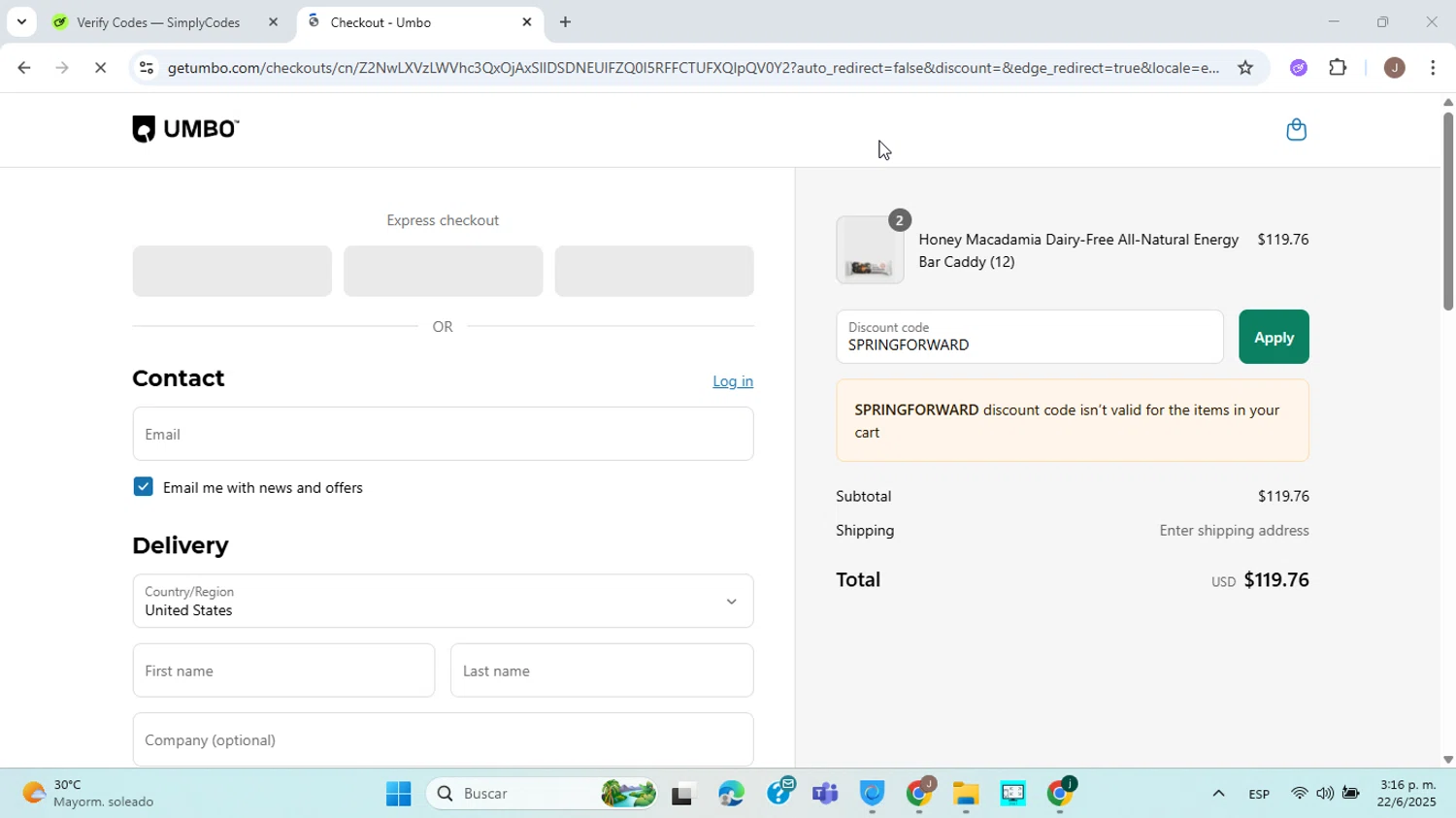Open File Explorer from taskbar
Viewport: 1456px width, 818px height.
pos(965,795)
